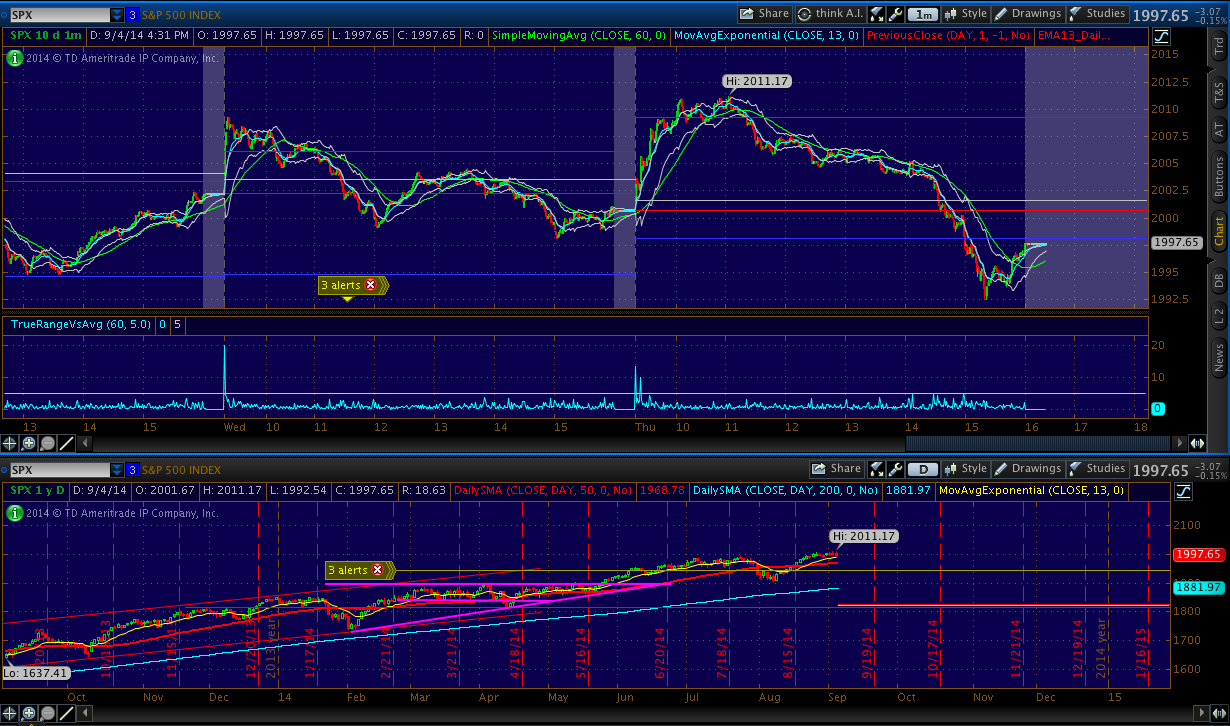1230x726 pixels.
Task: Toggle the 1m timeframe button
Action: point(924,14)
